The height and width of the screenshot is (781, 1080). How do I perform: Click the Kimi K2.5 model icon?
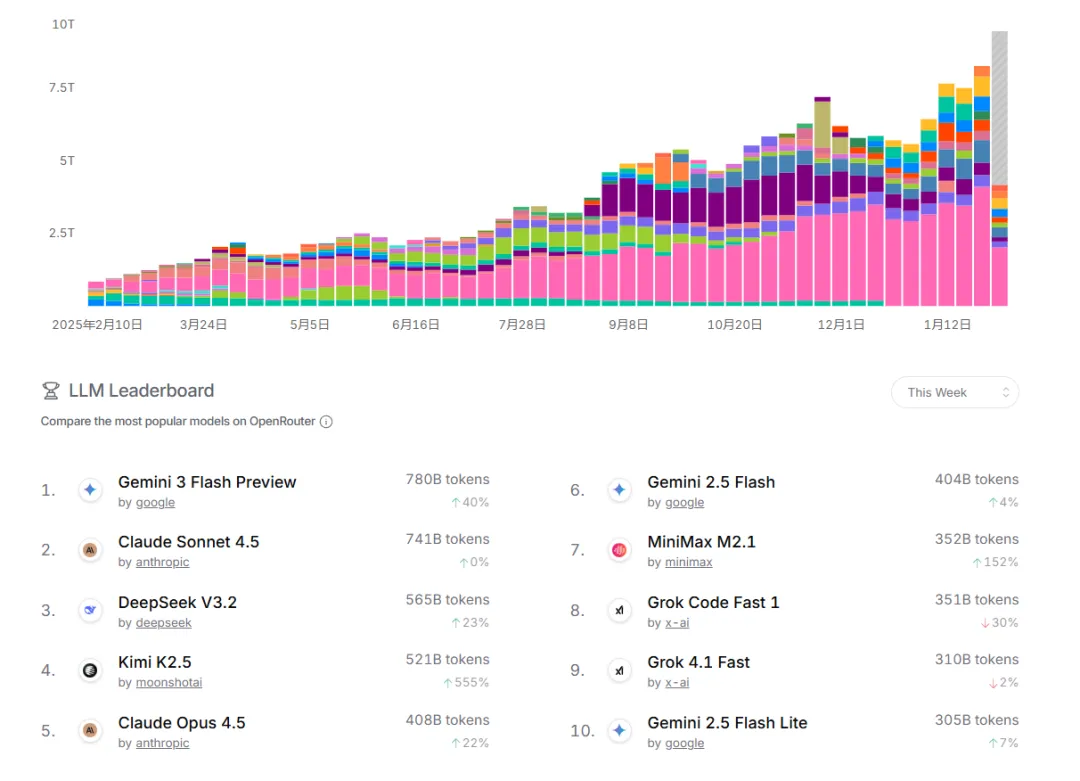pyautogui.click(x=91, y=670)
